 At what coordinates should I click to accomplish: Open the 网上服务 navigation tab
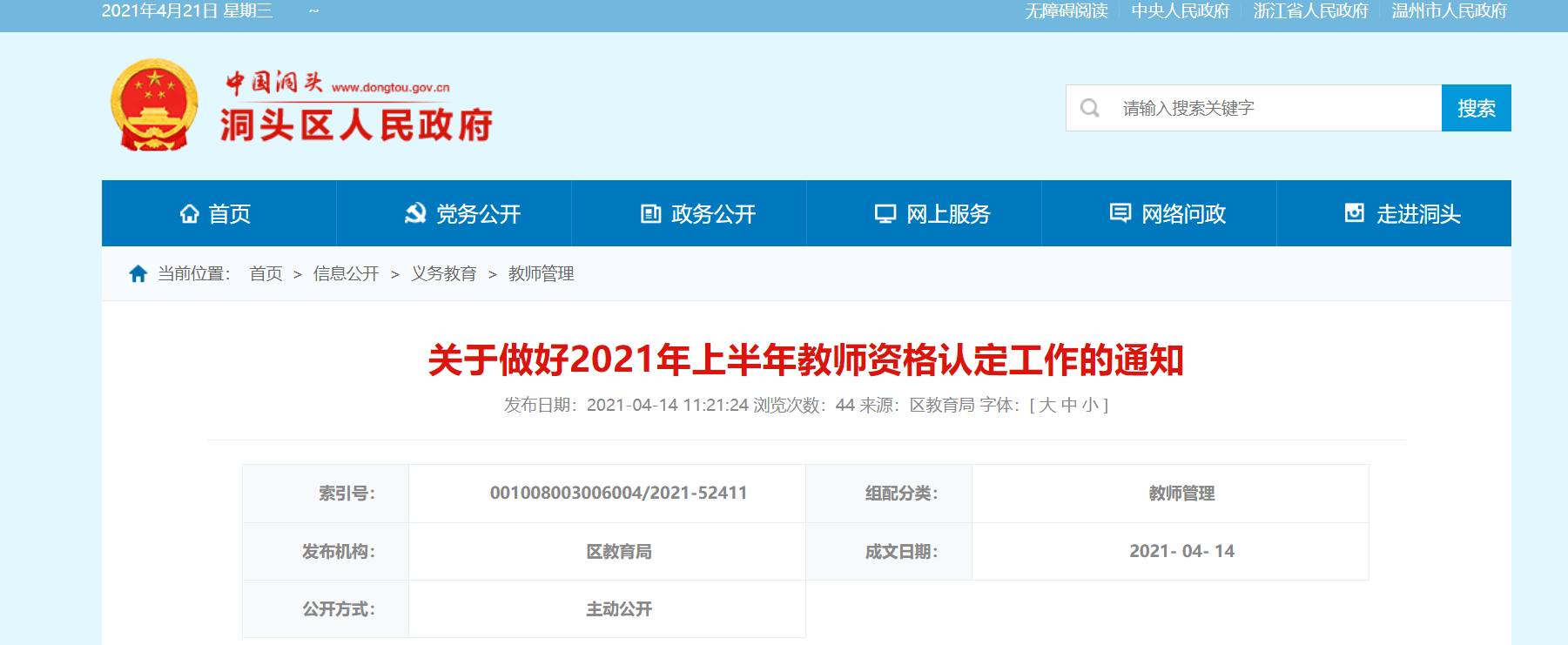[x=925, y=213]
